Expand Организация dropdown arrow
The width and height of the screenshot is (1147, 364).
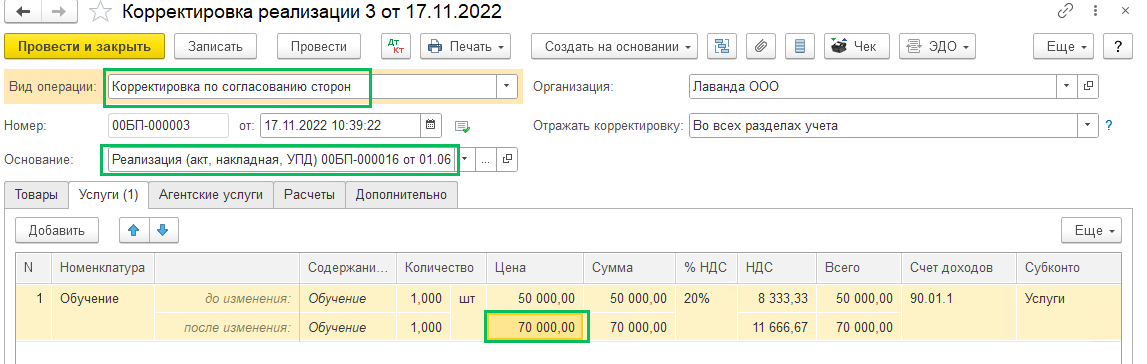coord(1067,86)
